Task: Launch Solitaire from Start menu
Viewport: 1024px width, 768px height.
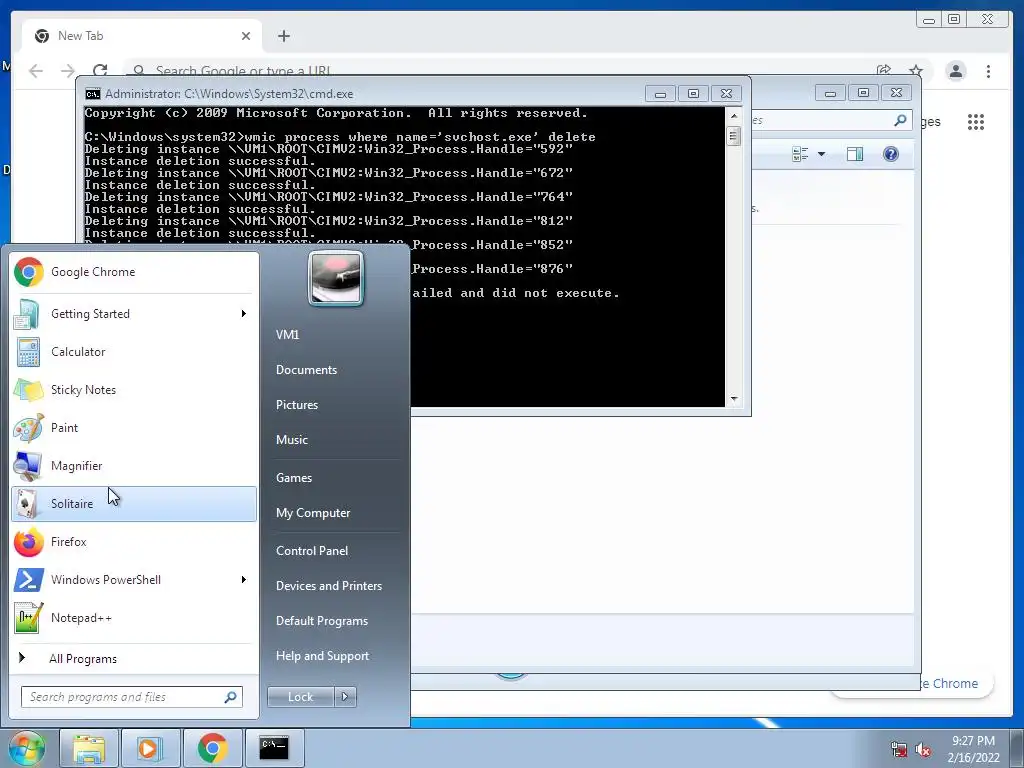Action: [134, 504]
